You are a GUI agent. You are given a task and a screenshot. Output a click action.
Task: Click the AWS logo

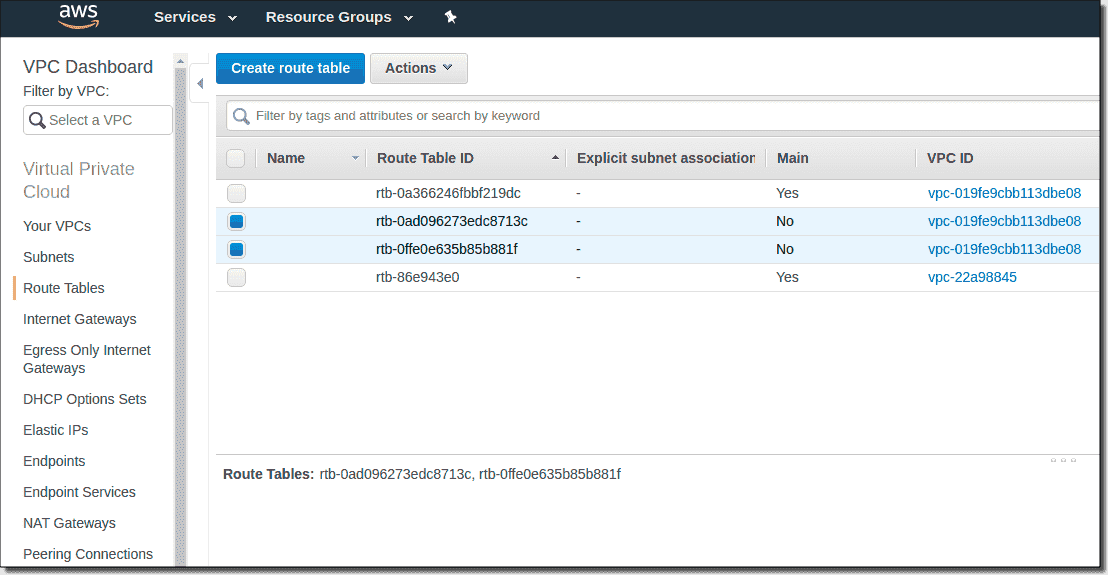tap(78, 16)
